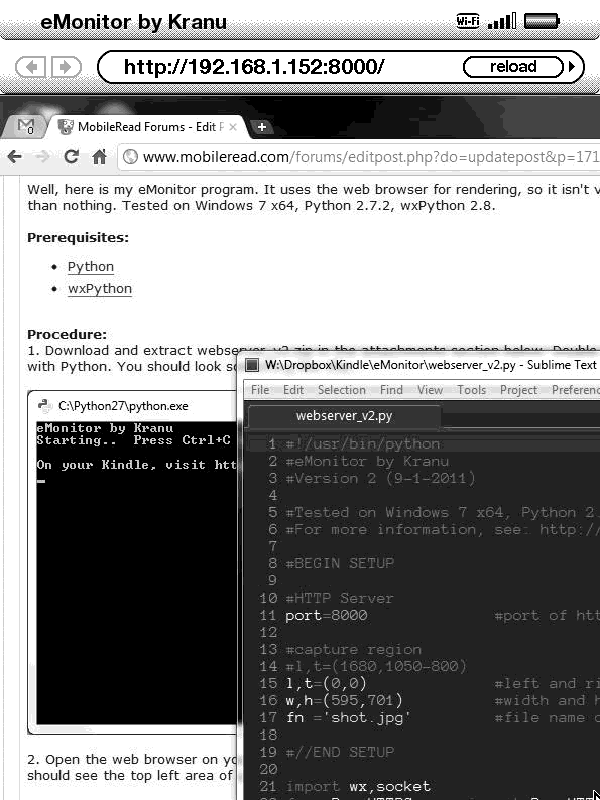
Task: Click the 'port=8000' code line
Action: pos(326,615)
